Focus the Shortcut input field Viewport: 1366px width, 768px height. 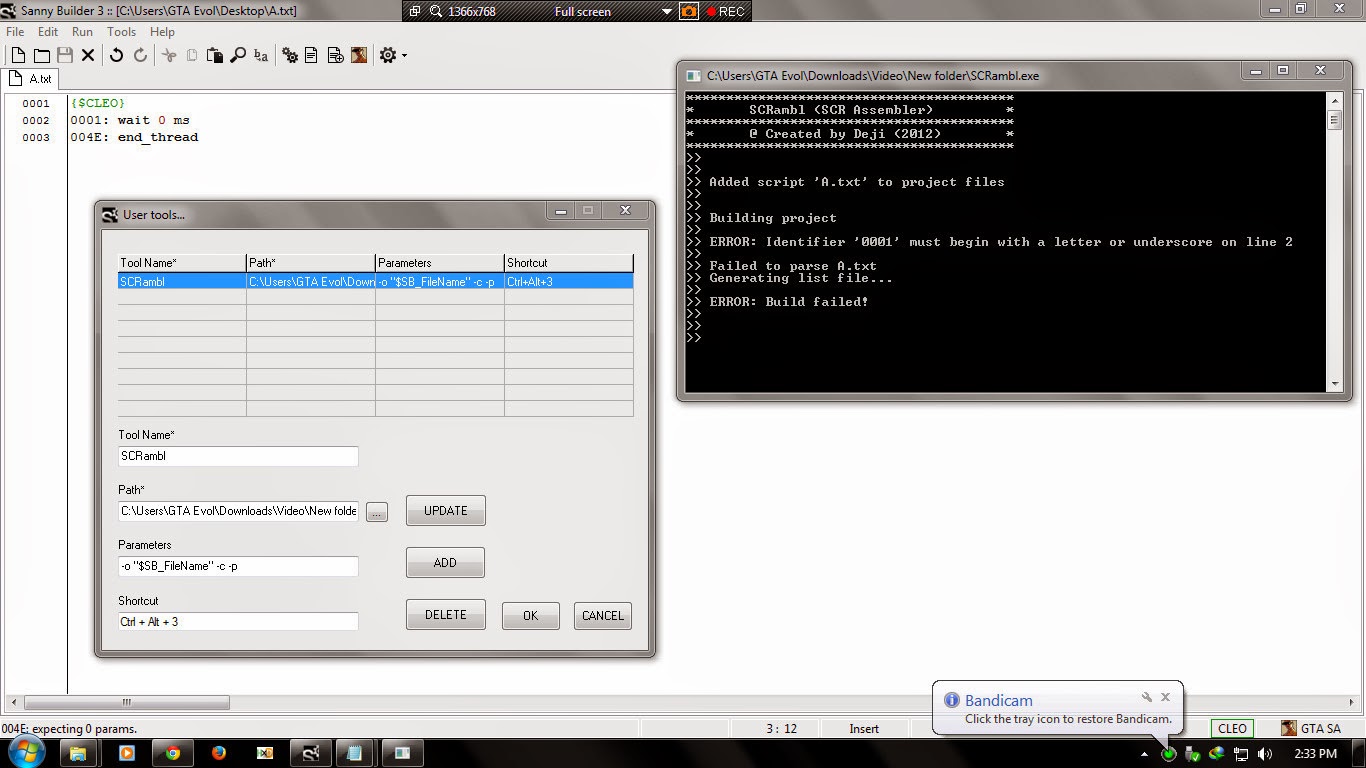tap(238, 621)
